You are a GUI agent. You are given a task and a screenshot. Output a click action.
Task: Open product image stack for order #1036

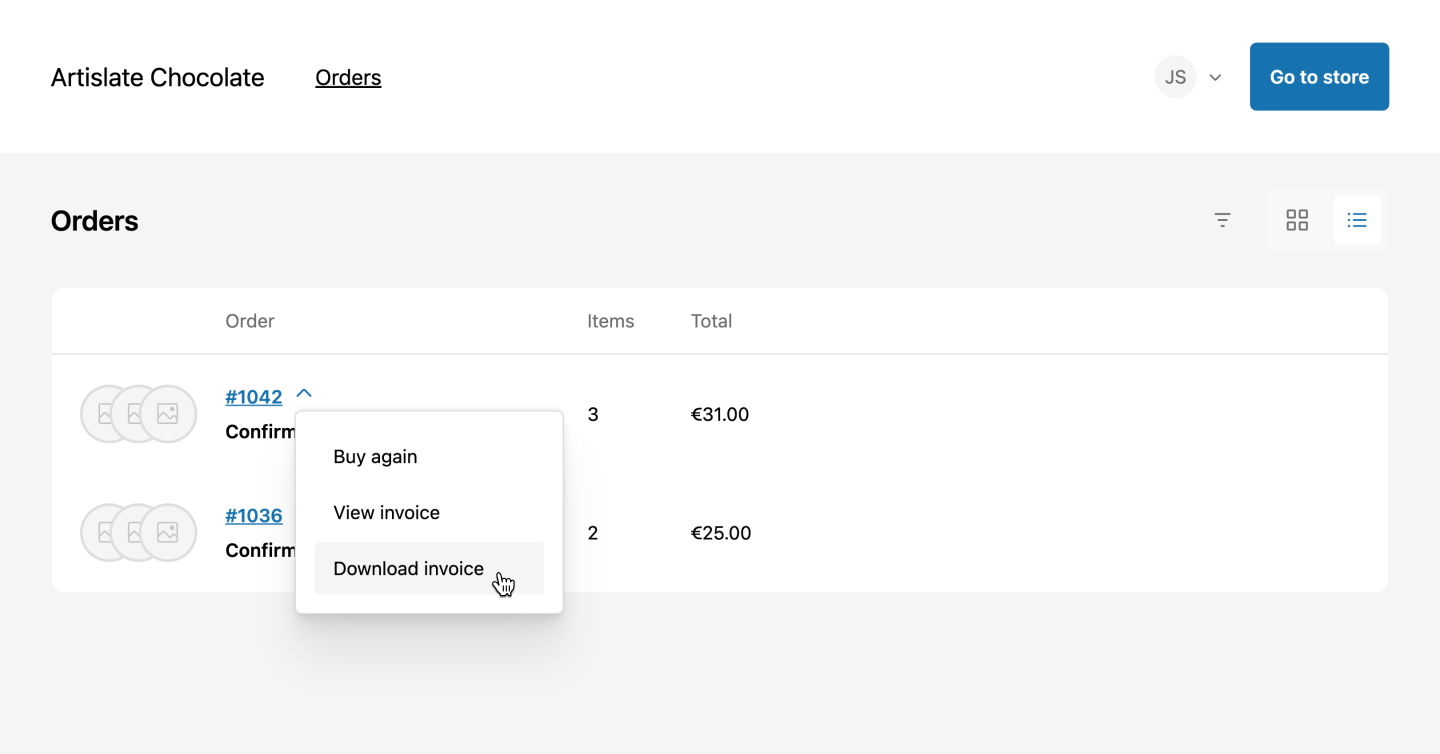[138, 532]
